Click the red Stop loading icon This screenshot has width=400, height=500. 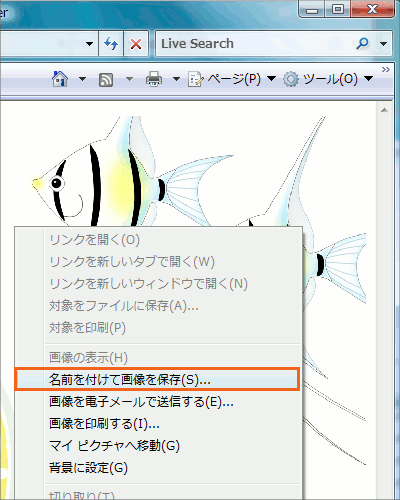coord(136,43)
